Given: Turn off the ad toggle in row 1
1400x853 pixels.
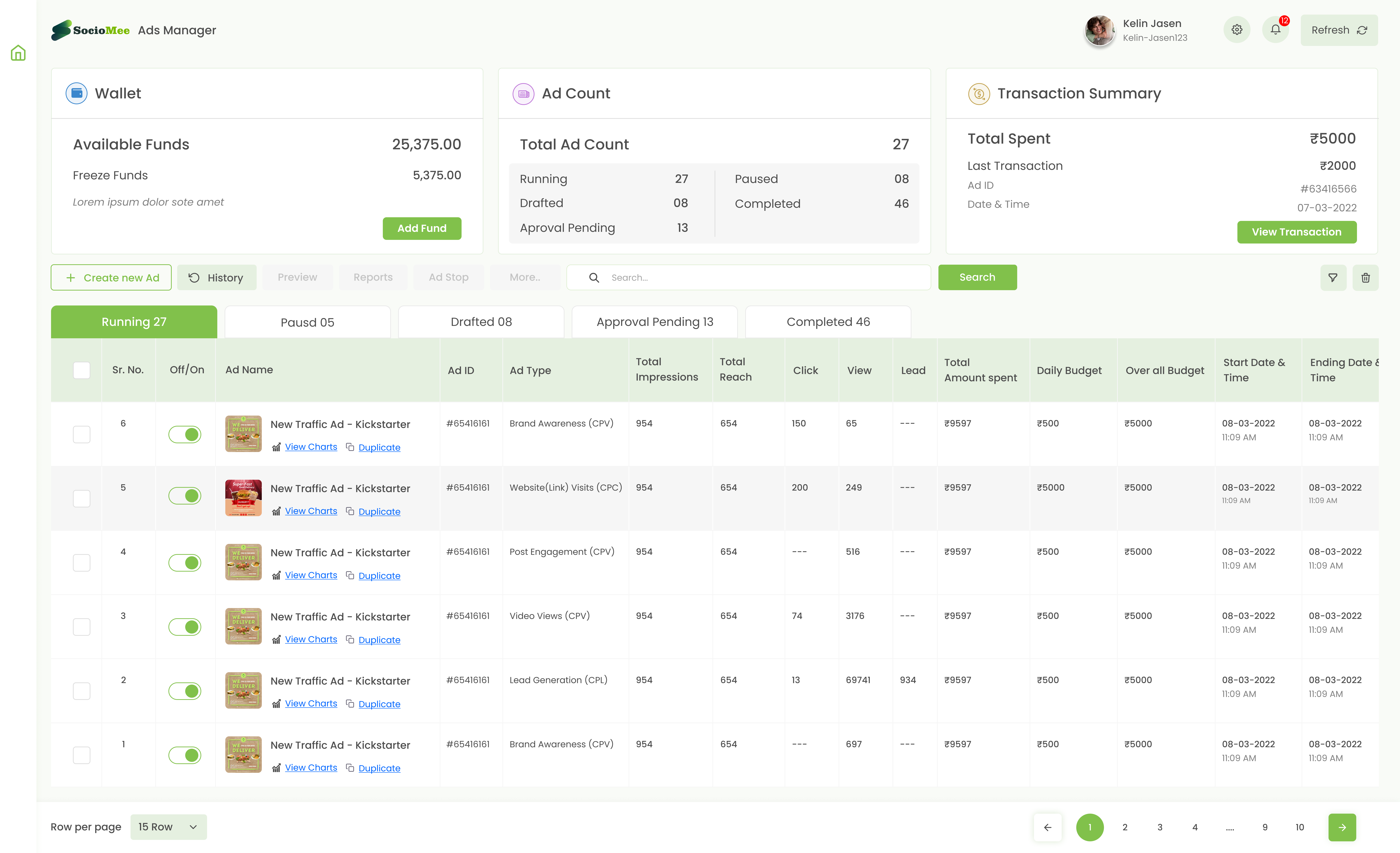Looking at the screenshot, I should [x=185, y=755].
